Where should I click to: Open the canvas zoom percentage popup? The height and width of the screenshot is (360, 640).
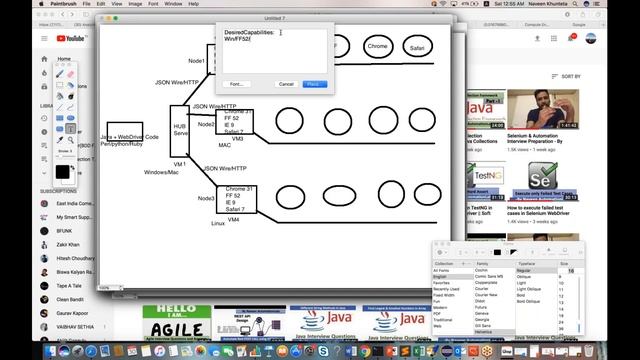point(110,288)
